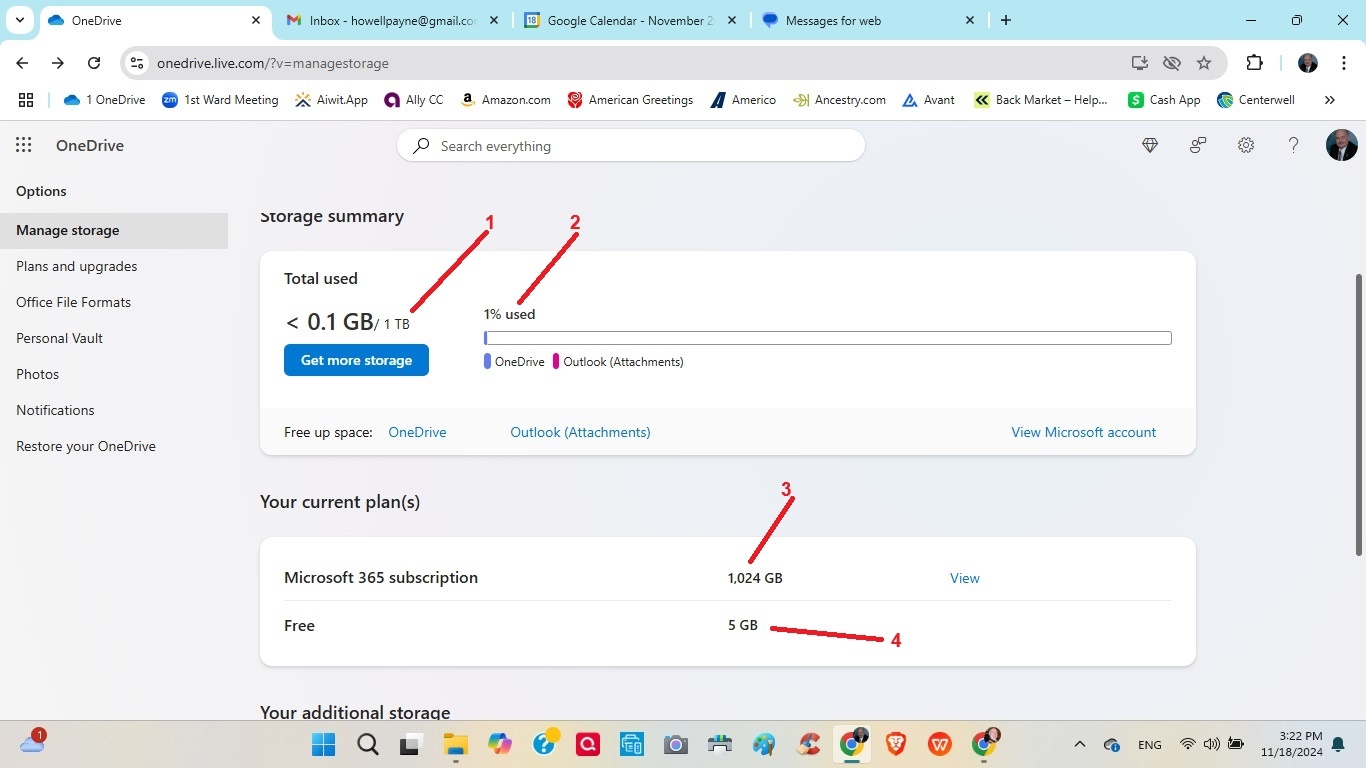This screenshot has width=1366, height=768.
Task: Switch to the Gmail Inbox tab
Action: point(391,20)
